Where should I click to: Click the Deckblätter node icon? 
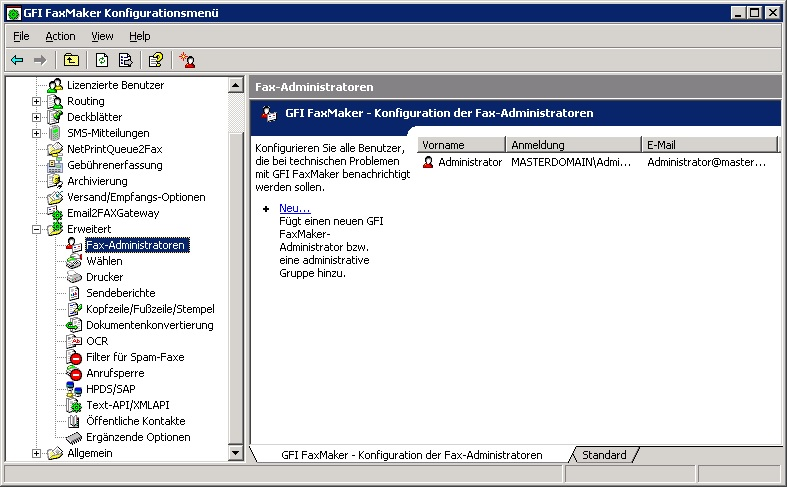coord(55,117)
